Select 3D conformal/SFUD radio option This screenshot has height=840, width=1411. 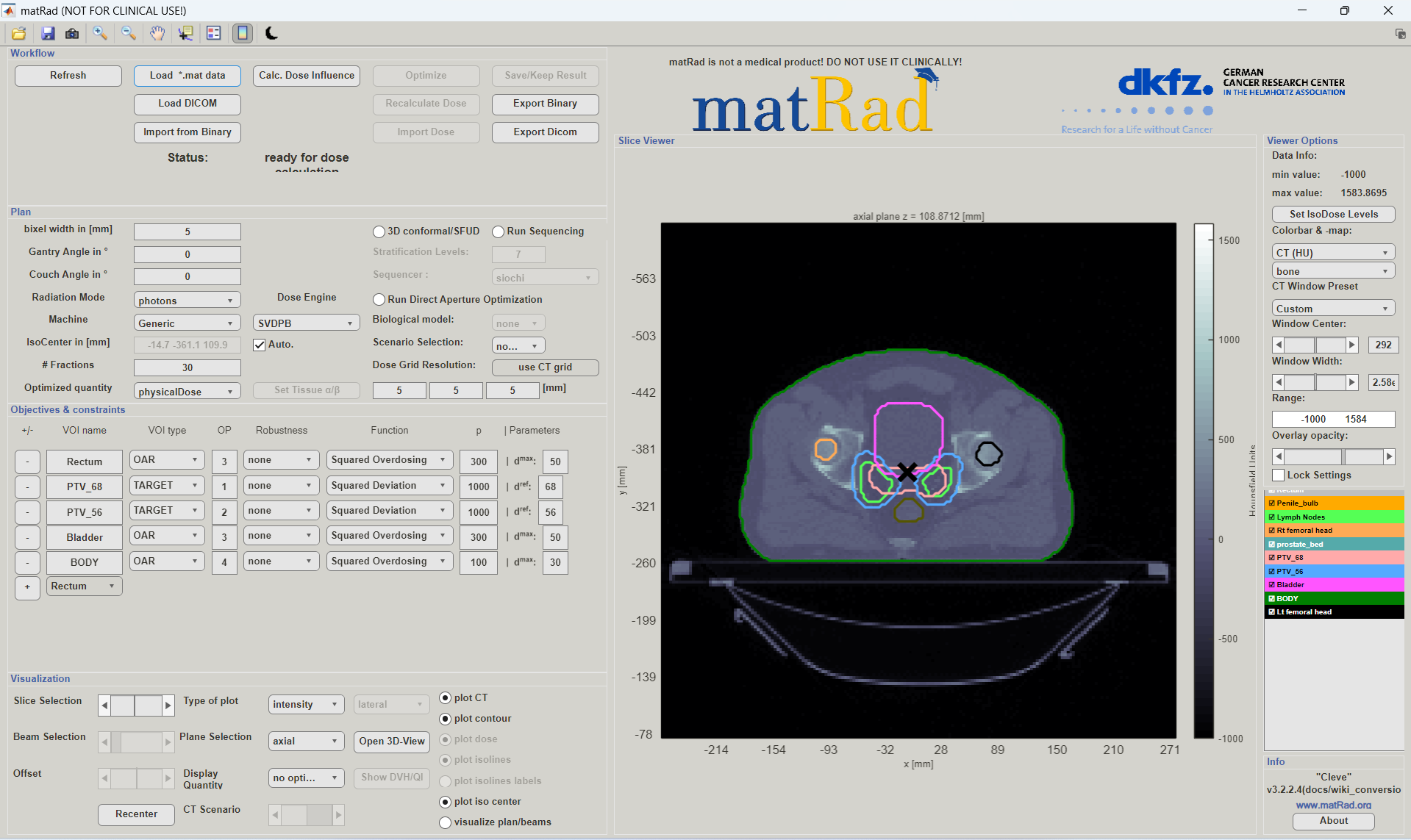tap(379, 231)
